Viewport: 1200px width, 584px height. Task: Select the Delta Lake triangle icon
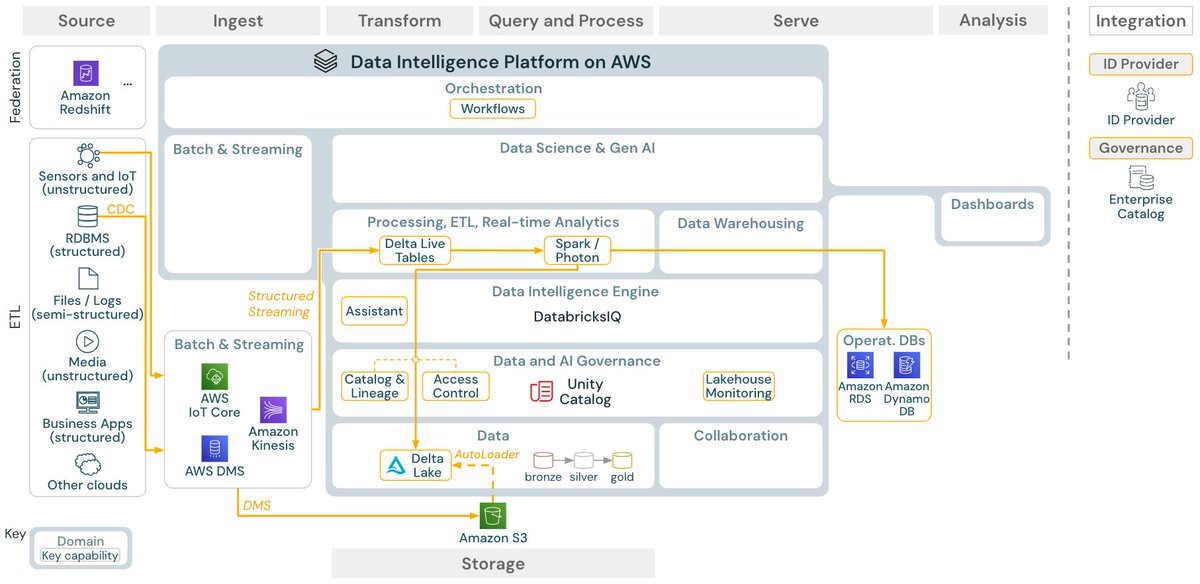[396, 465]
